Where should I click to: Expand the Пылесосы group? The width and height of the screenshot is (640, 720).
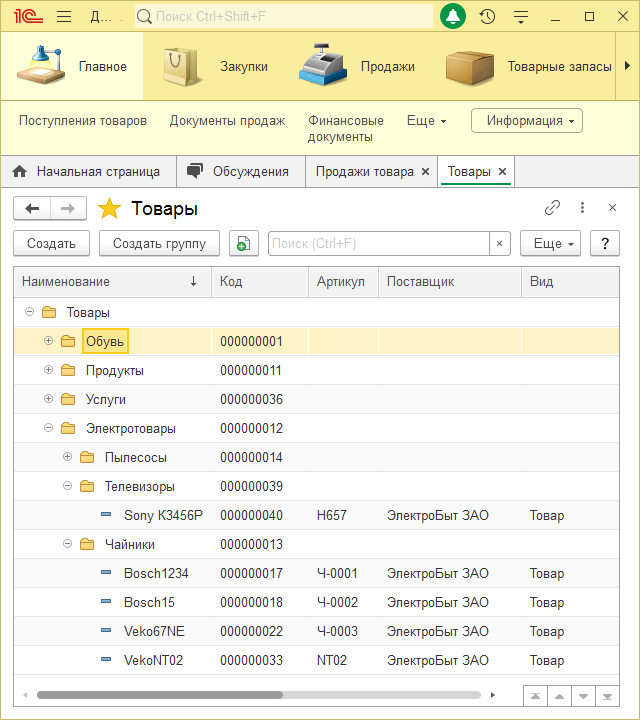tap(67, 457)
